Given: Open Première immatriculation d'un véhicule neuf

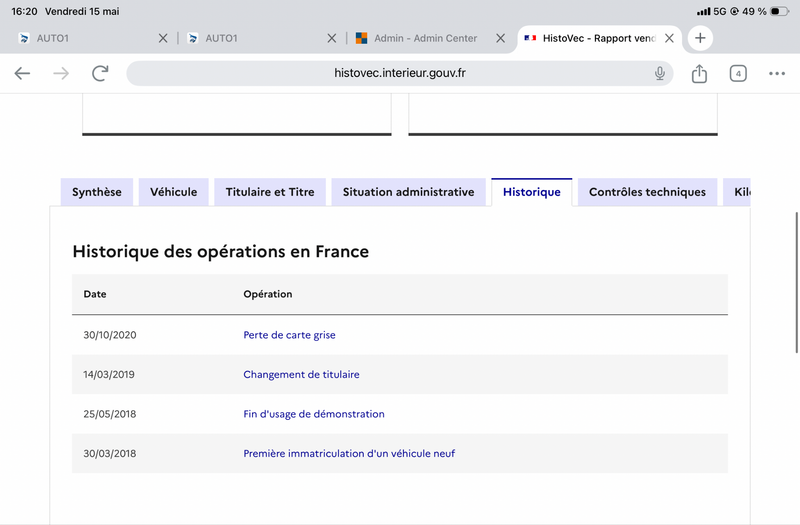Looking at the screenshot, I should point(349,454).
